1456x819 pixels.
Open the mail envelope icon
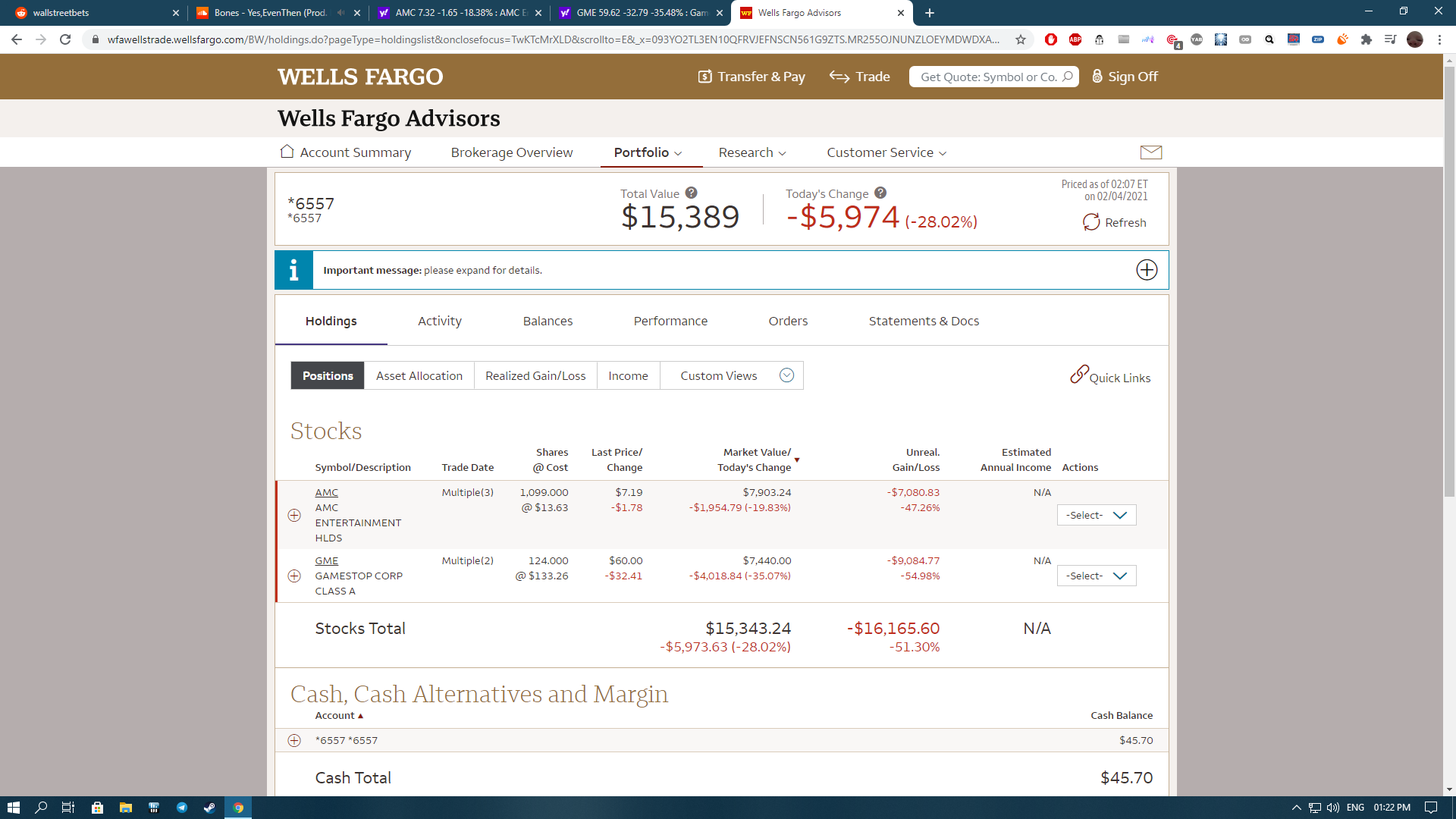point(1150,152)
